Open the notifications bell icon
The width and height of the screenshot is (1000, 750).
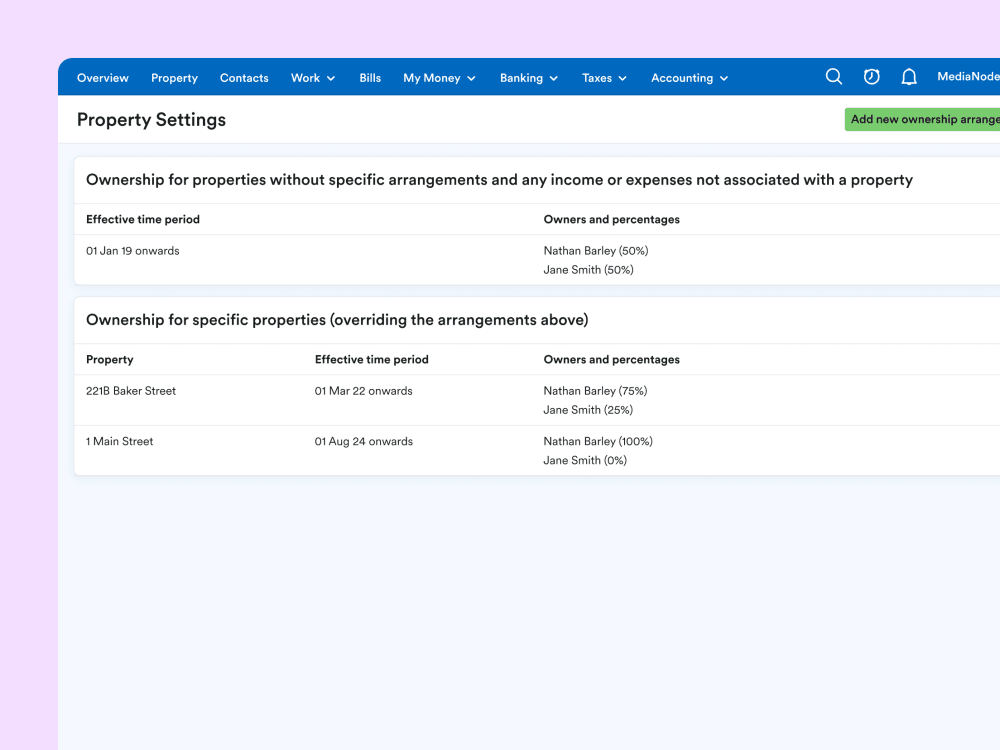tap(909, 77)
